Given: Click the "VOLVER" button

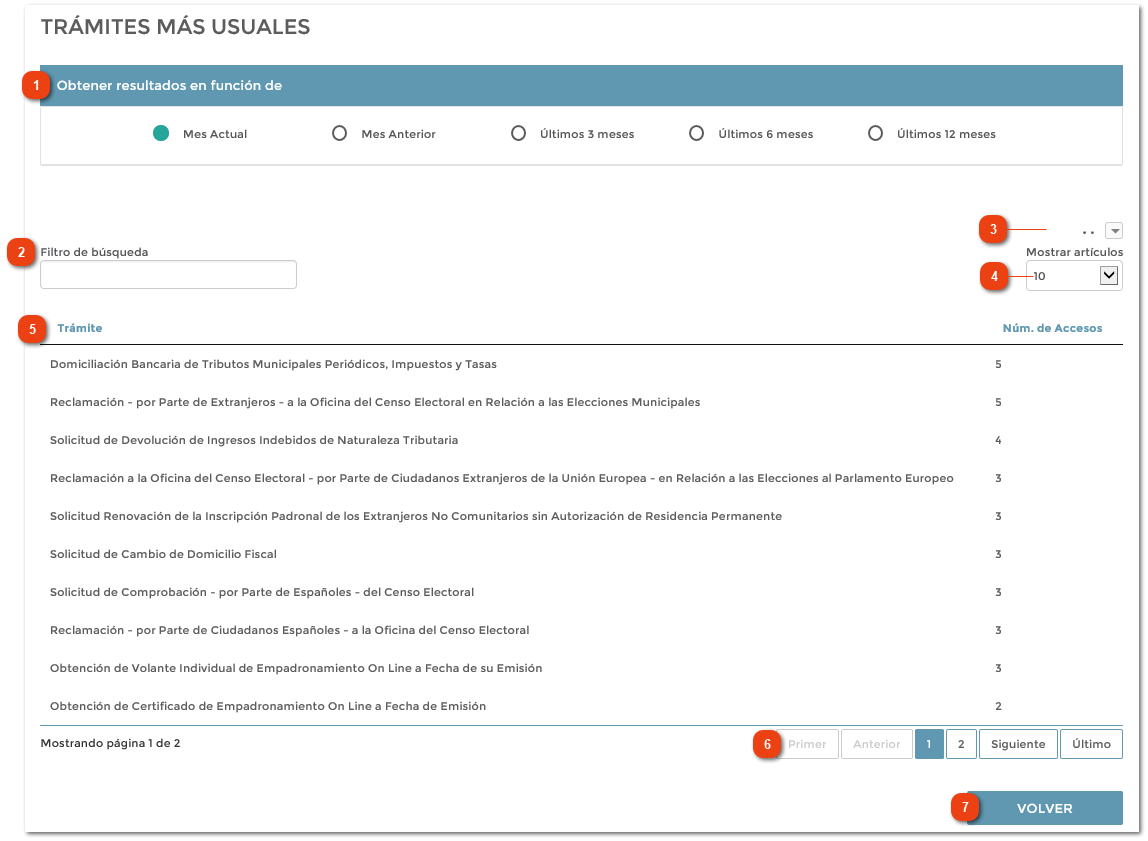Looking at the screenshot, I should coord(1044,808).
